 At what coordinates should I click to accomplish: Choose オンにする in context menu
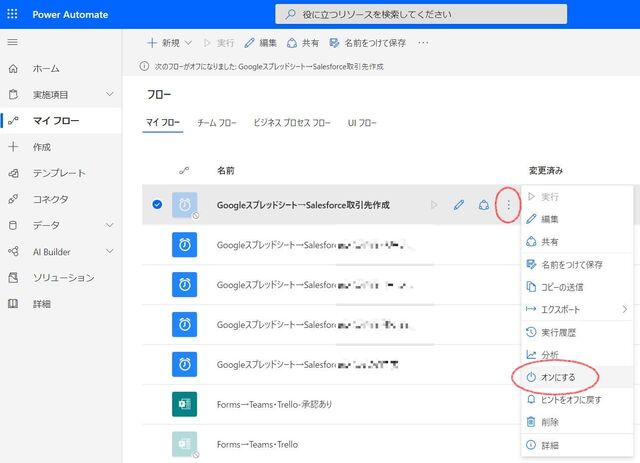tap(577, 377)
